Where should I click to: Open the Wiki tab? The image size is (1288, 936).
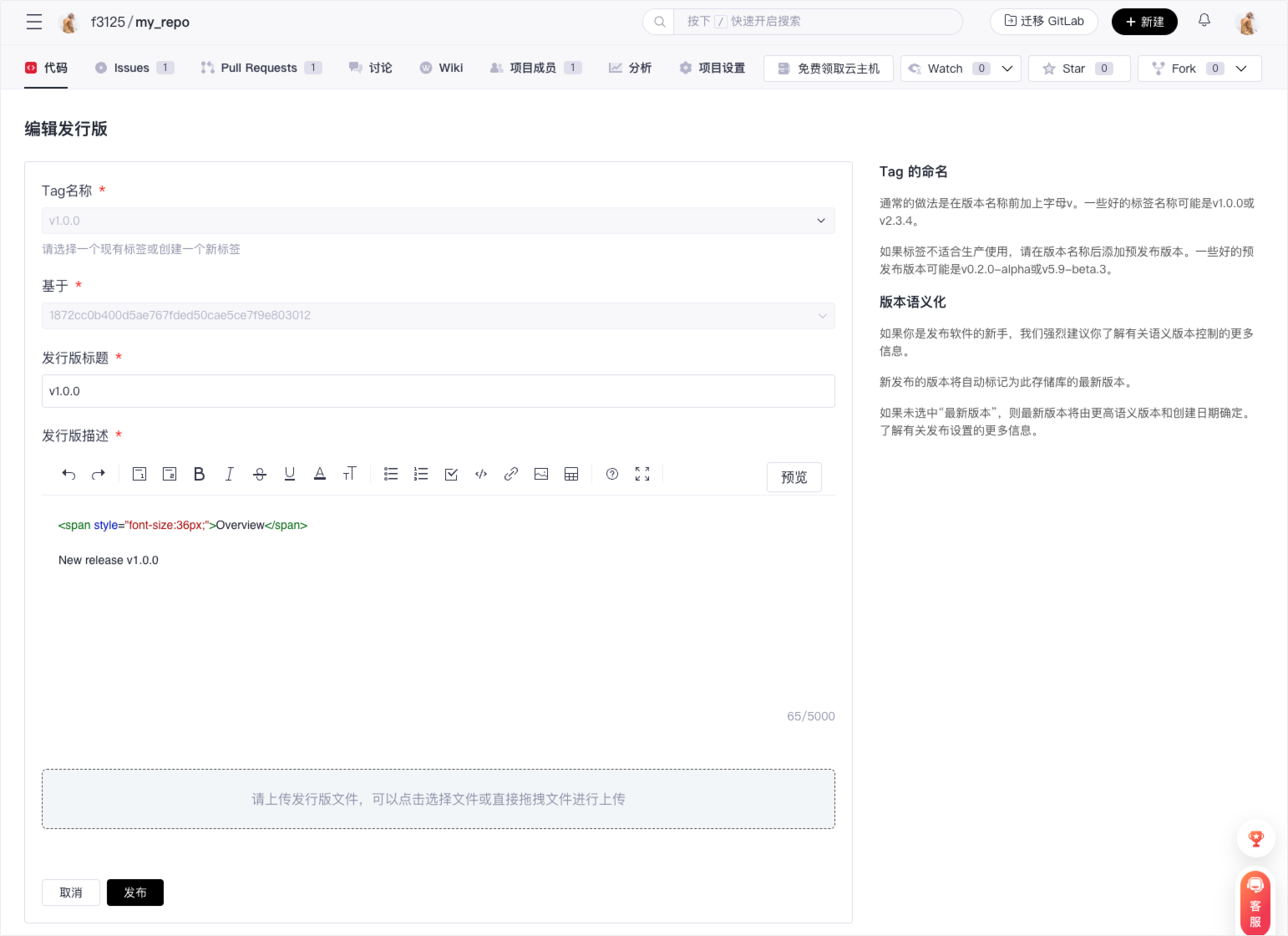pos(442,68)
